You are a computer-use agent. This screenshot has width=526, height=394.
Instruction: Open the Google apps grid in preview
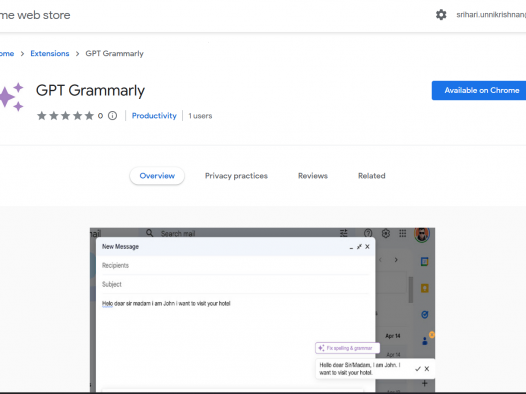(403, 233)
